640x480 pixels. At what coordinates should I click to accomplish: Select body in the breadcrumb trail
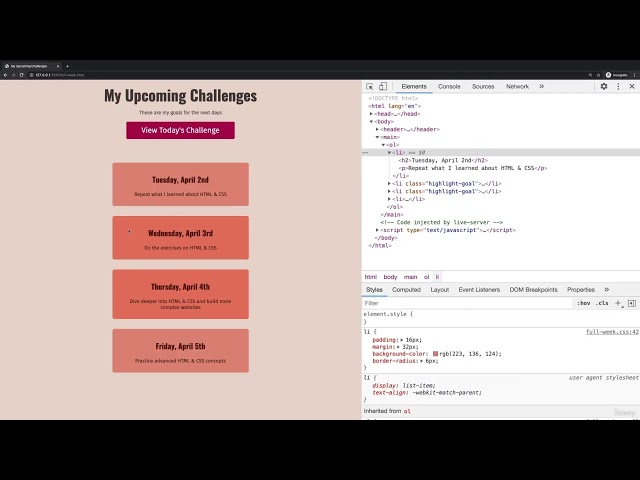pyautogui.click(x=390, y=277)
